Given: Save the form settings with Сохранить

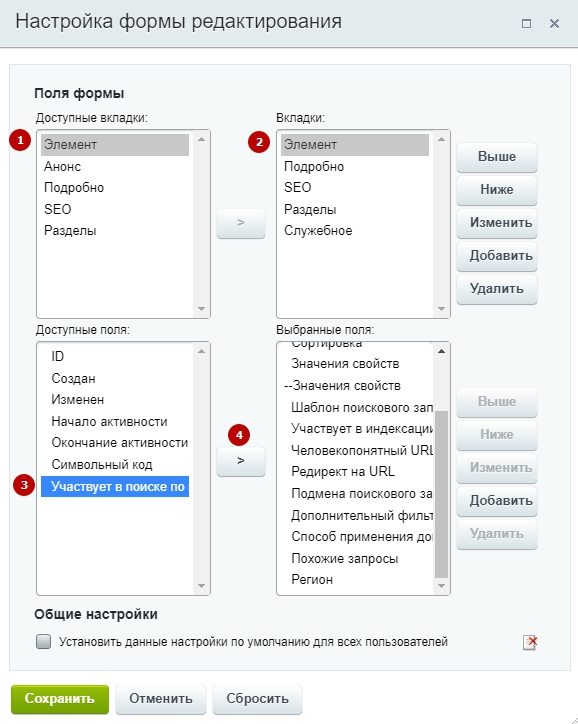Looking at the screenshot, I should (x=60, y=699).
